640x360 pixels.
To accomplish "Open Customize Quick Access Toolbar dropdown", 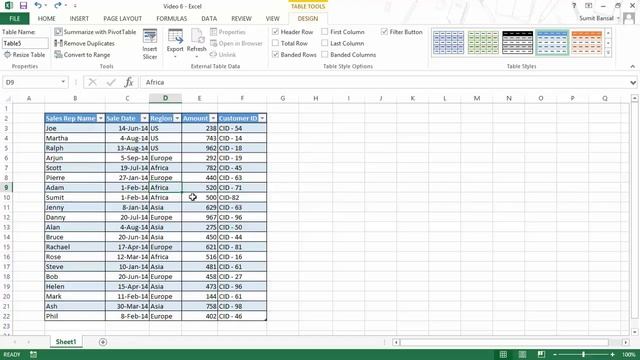I will [75, 6].
